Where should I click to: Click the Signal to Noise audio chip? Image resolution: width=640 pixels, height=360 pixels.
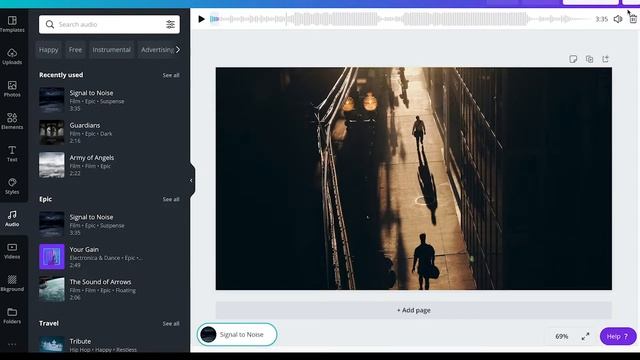pos(237,334)
